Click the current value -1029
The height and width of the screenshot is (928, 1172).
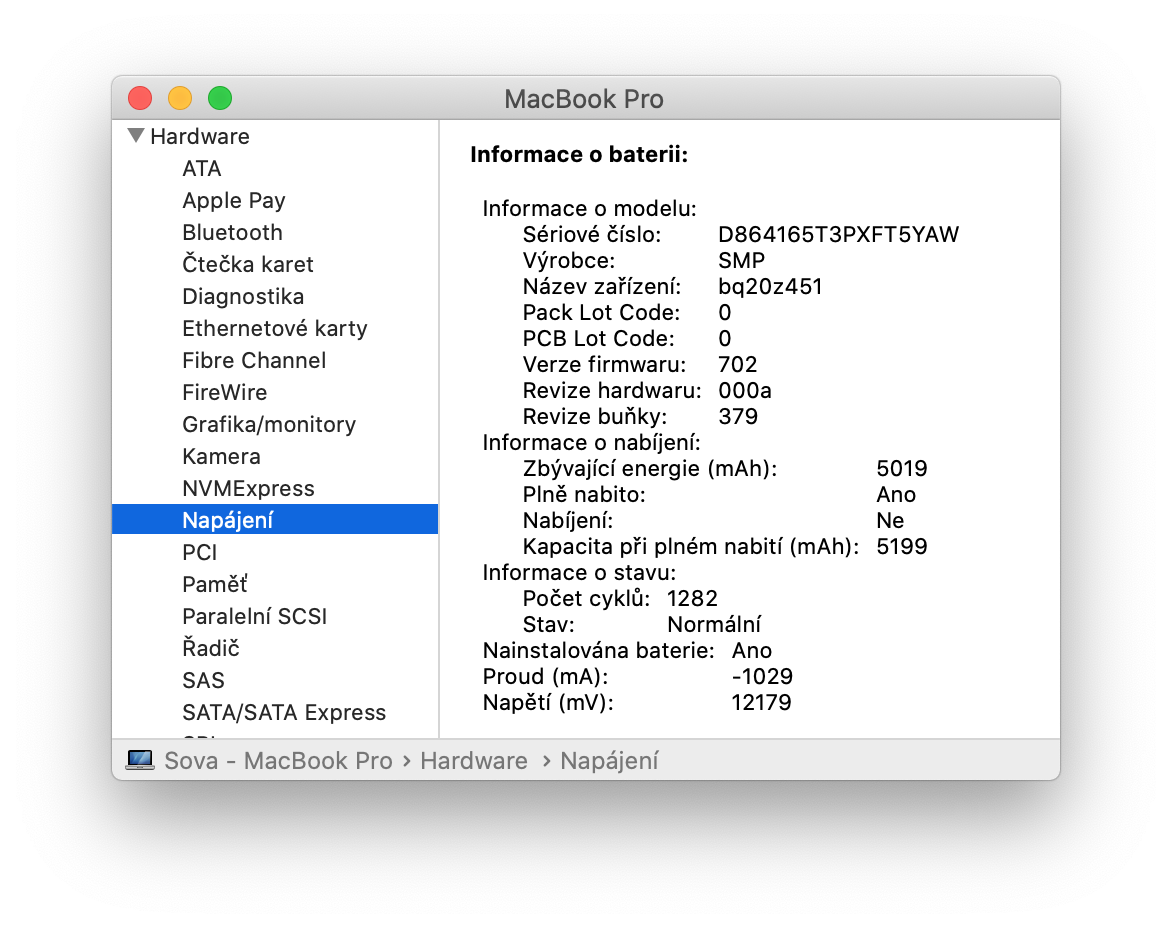coord(762,676)
